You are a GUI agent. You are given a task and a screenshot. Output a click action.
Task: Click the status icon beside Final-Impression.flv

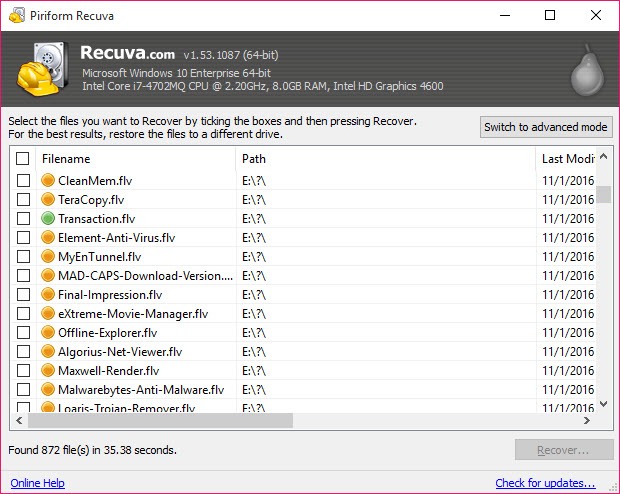(x=47, y=295)
